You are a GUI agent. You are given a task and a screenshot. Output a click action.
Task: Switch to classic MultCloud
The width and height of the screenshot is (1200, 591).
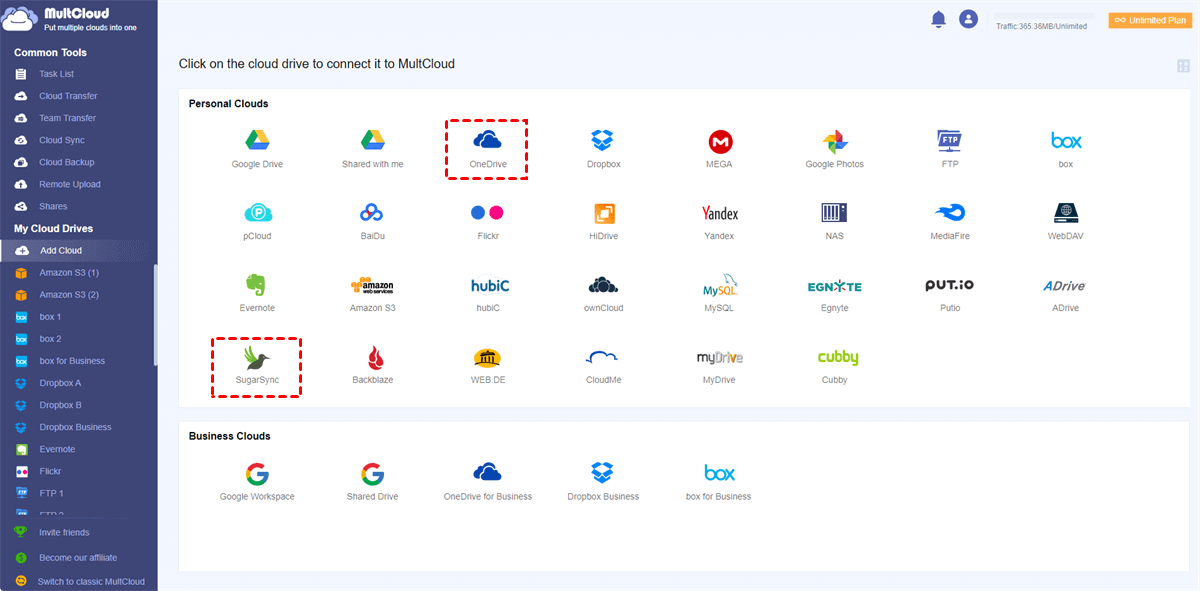pos(91,581)
